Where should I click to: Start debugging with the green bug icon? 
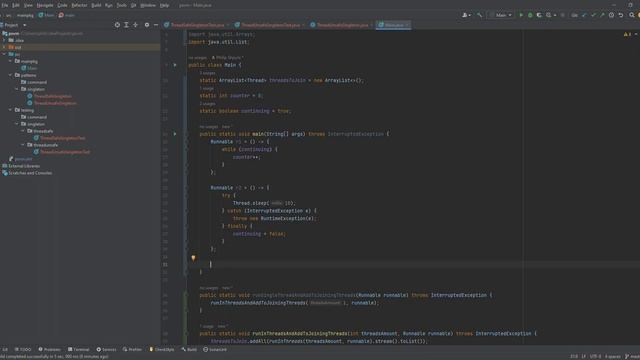point(530,15)
